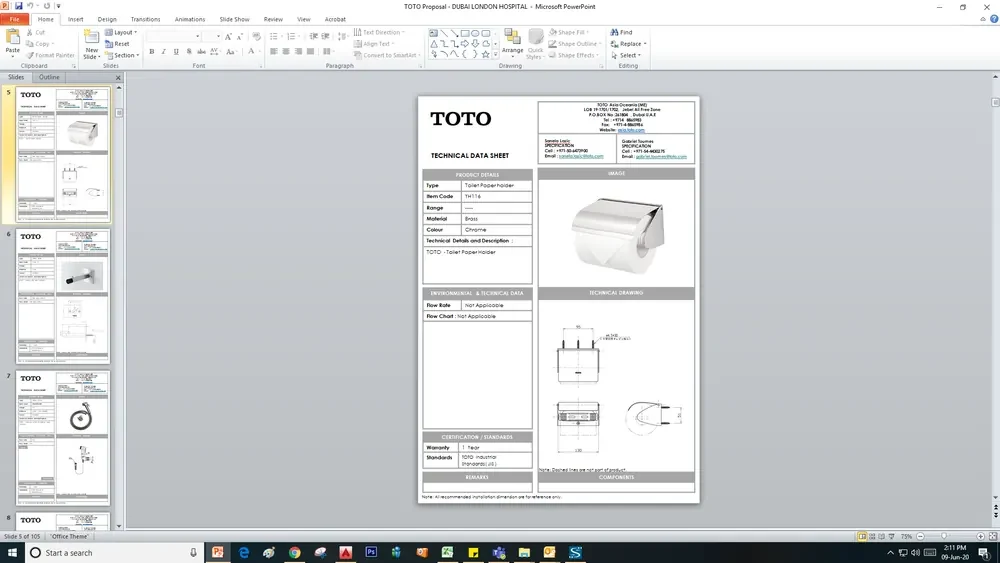Open the font name combo box

click(173, 36)
